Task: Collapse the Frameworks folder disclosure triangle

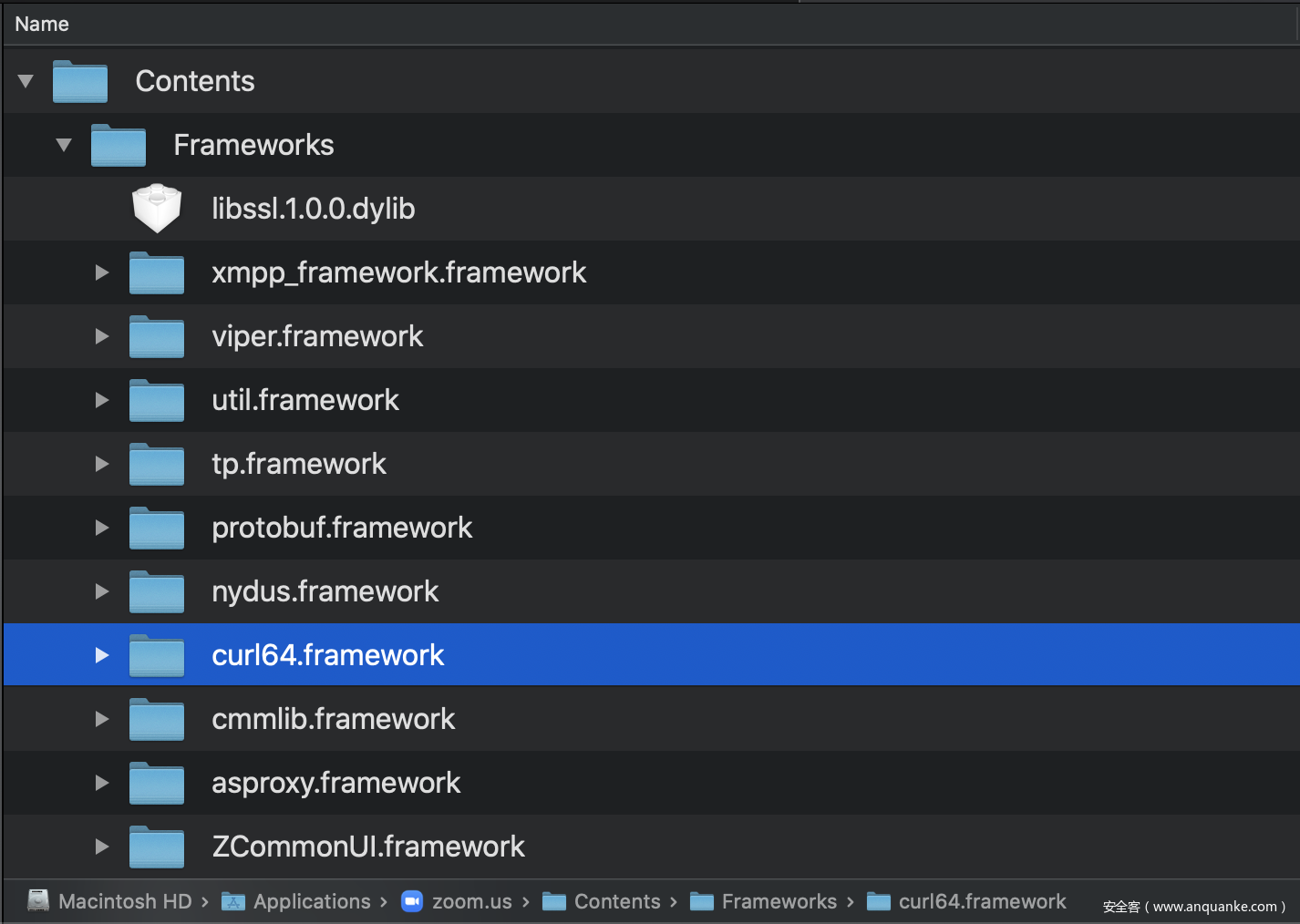Action: pyautogui.click(x=64, y=145)
